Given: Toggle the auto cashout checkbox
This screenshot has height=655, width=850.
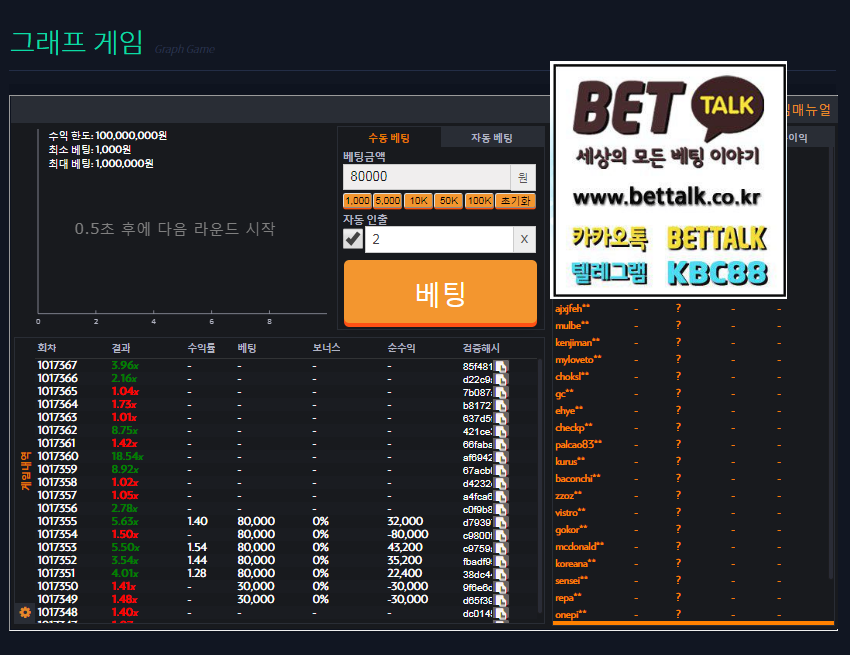Looking at the screenshot, I should pos(353,239).
